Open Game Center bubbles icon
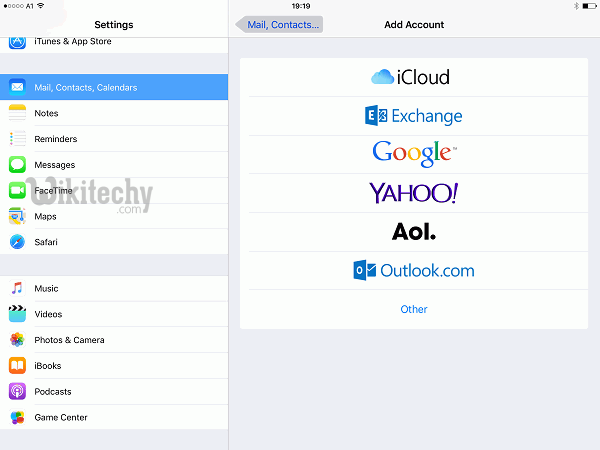 point(17,418)
